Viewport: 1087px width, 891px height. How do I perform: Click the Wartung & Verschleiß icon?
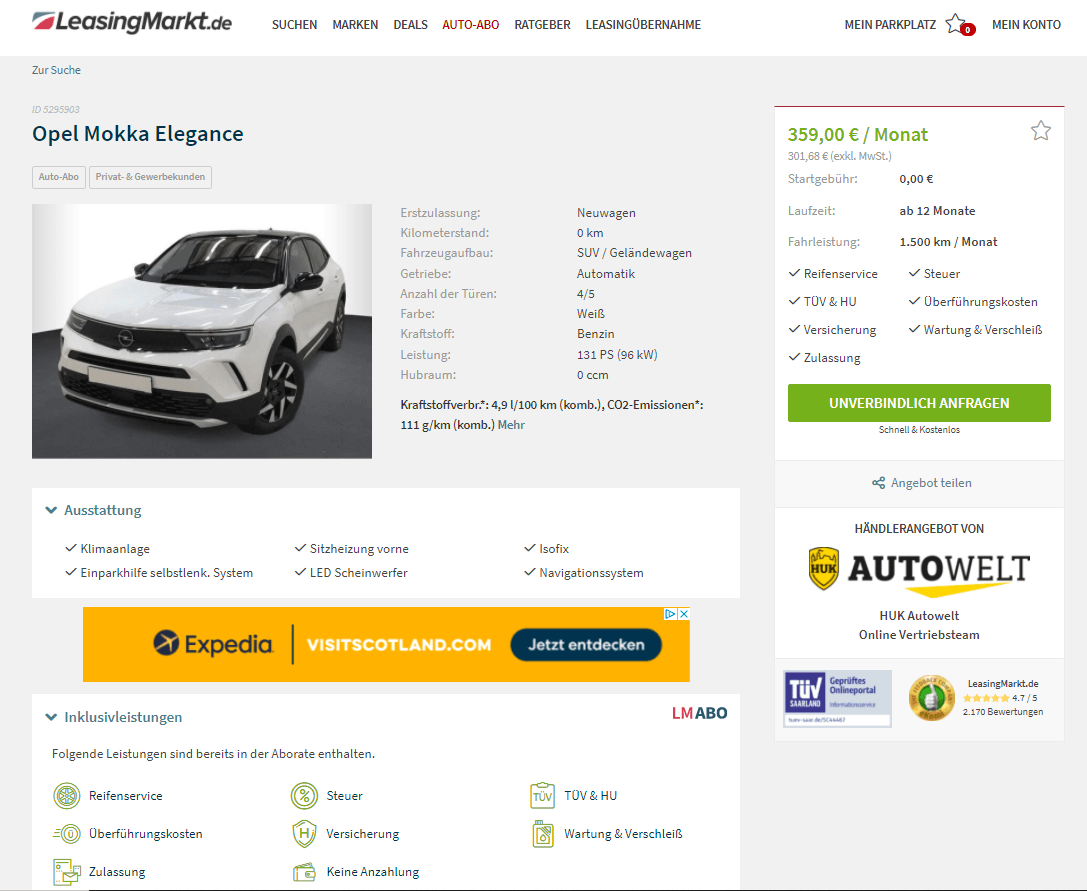(x=543, y=833)
